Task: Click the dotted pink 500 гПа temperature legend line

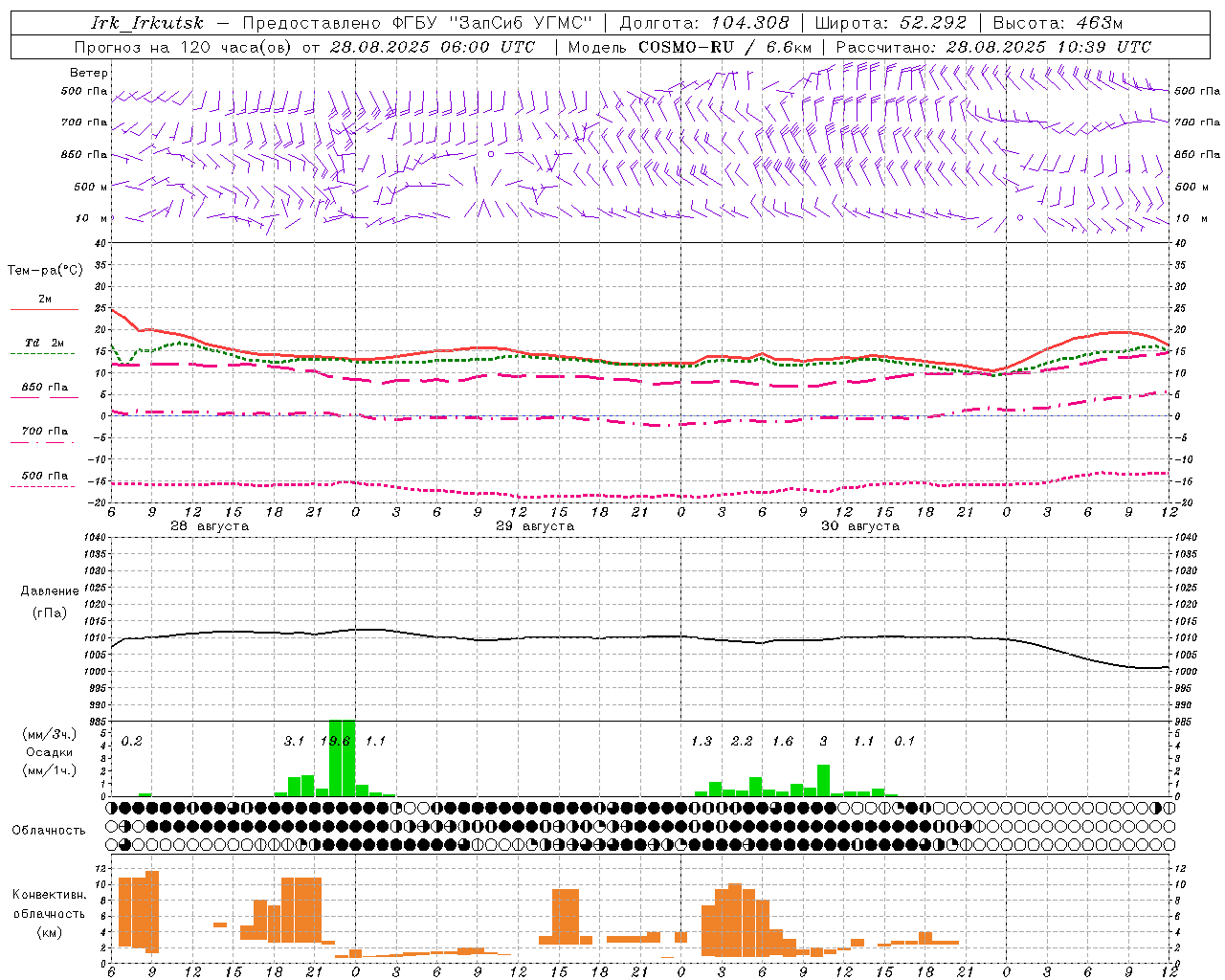Action: click(x=42, y=486)
